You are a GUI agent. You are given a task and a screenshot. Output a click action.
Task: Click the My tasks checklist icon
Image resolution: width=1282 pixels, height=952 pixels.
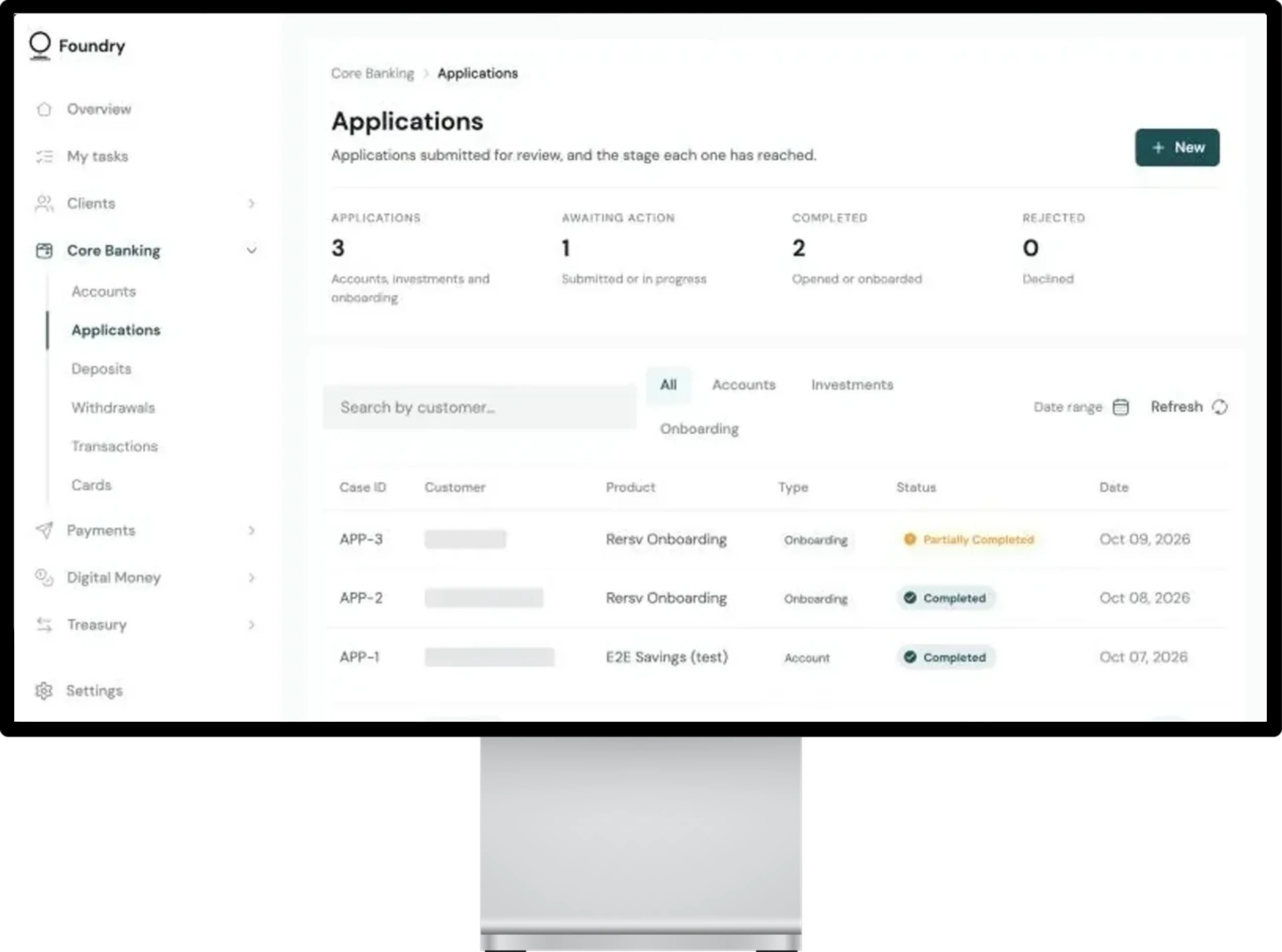(44, 156)
